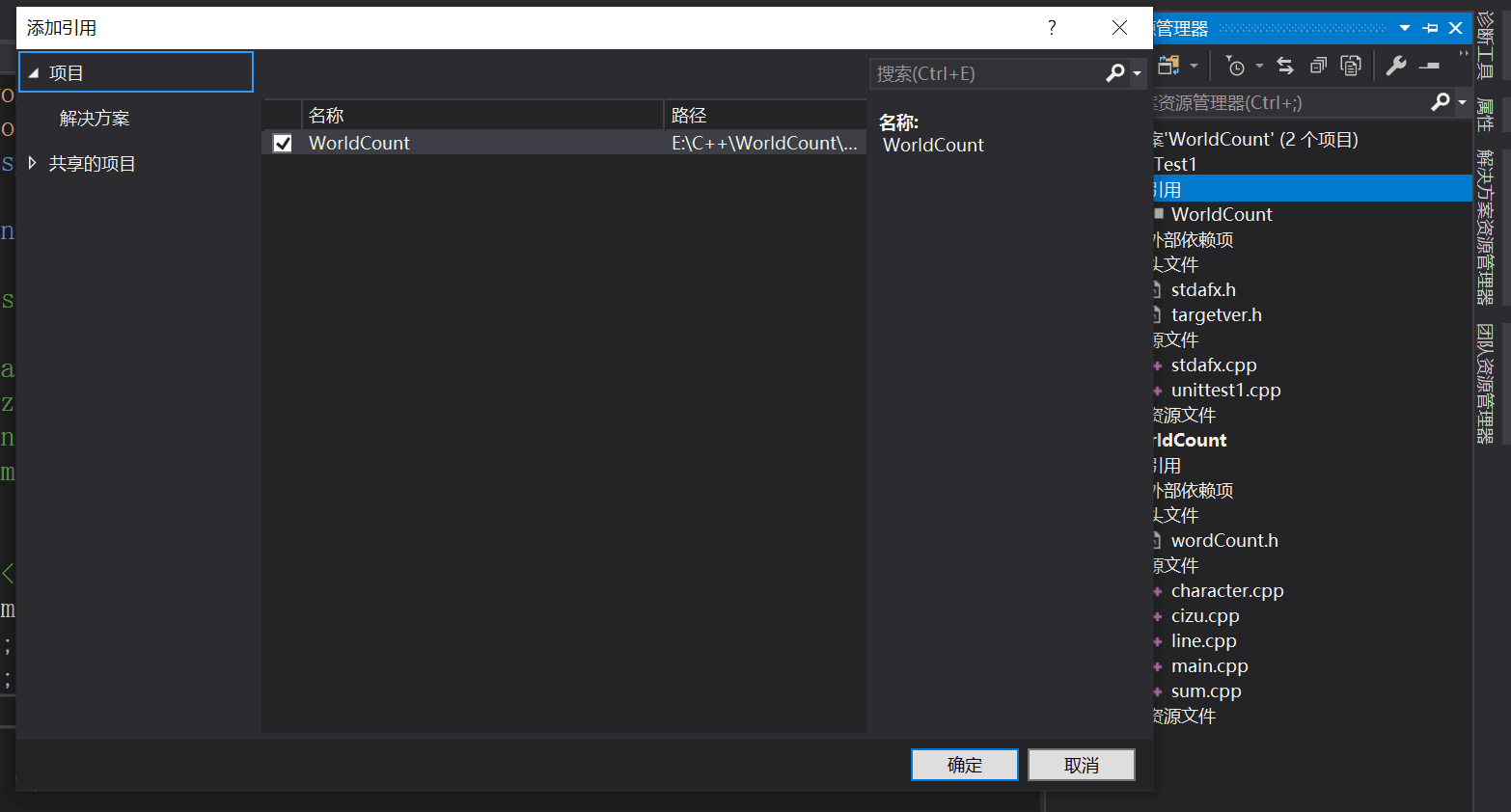Click the pending changes filter icon
Viewport: 1511px width, 812px height.
(x=1236, y=66)
